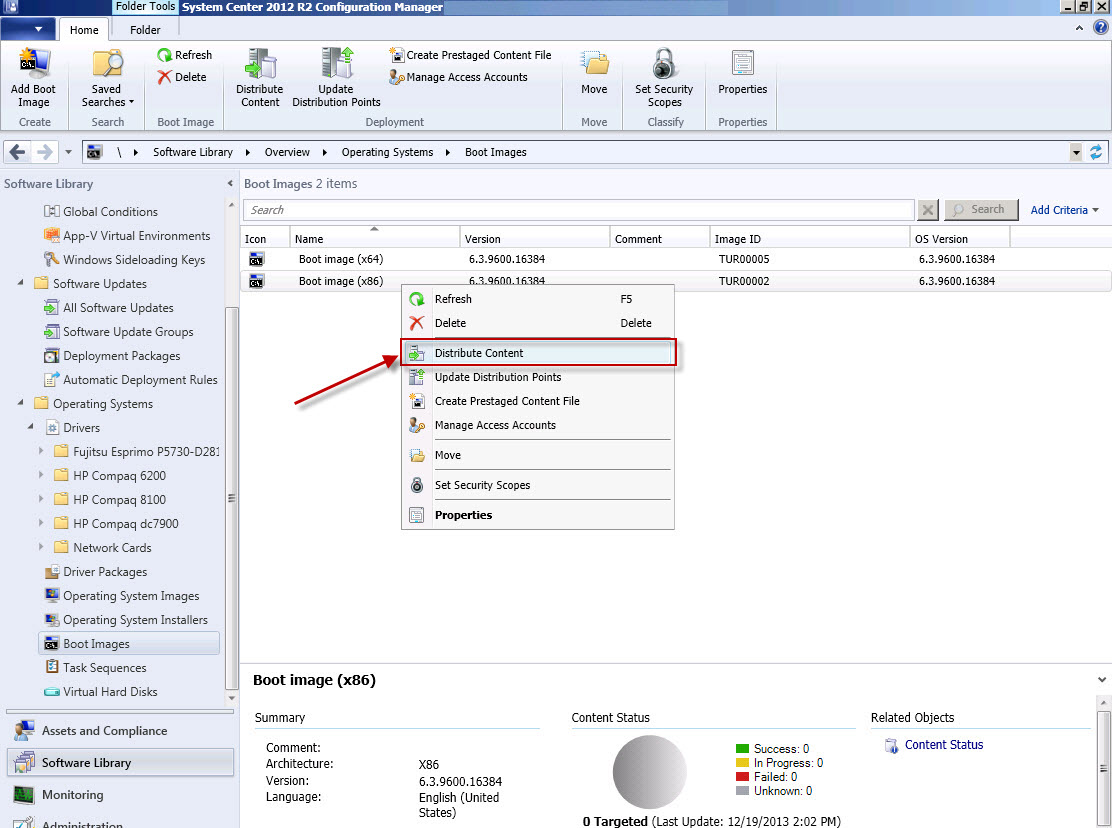Viewport: 1112px width, 828px height.
Task: Switch to the Home ribbon tab
Action: (84, 30)
